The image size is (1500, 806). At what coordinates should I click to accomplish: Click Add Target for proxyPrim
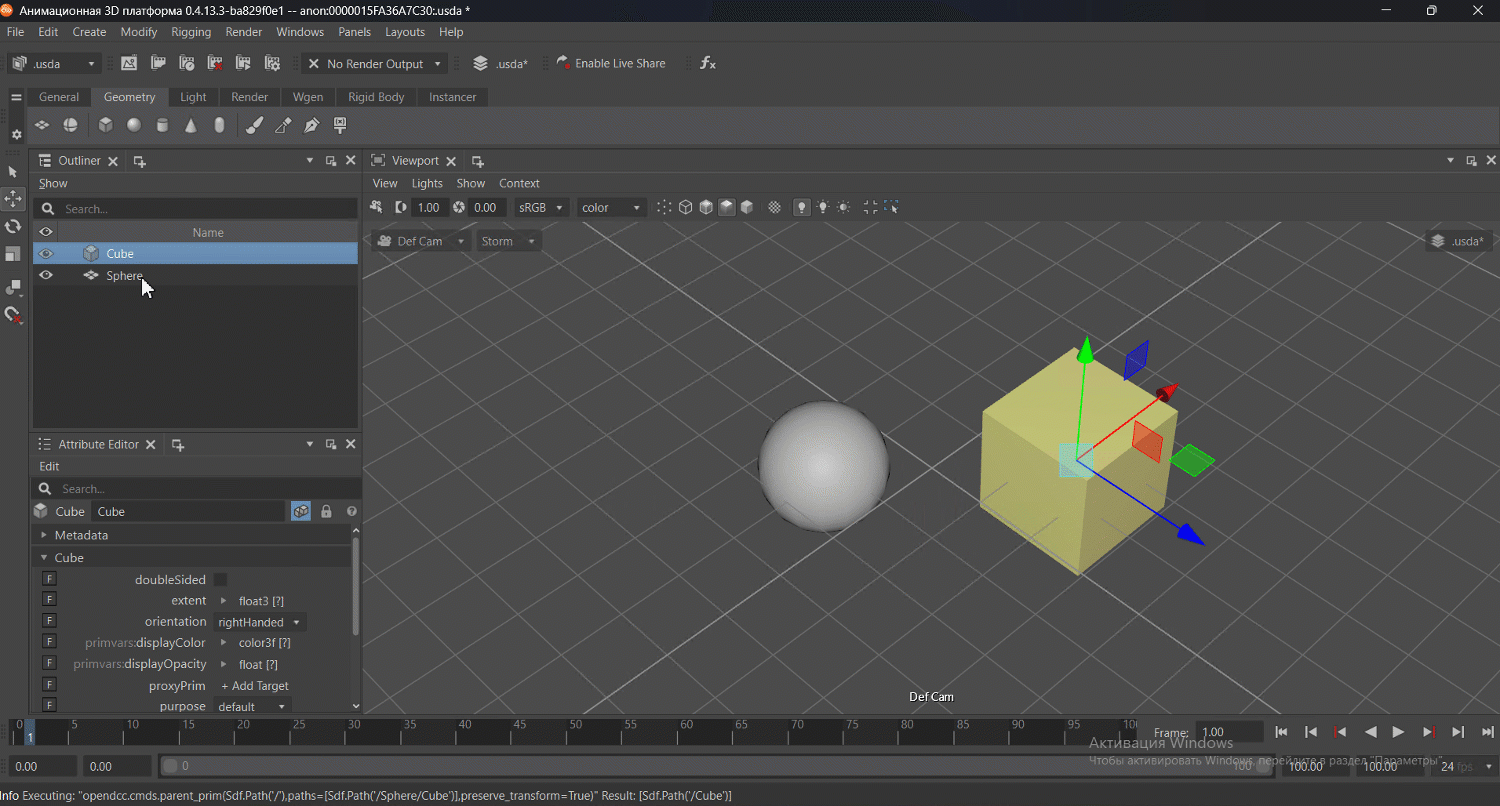(x=254, y=686)
